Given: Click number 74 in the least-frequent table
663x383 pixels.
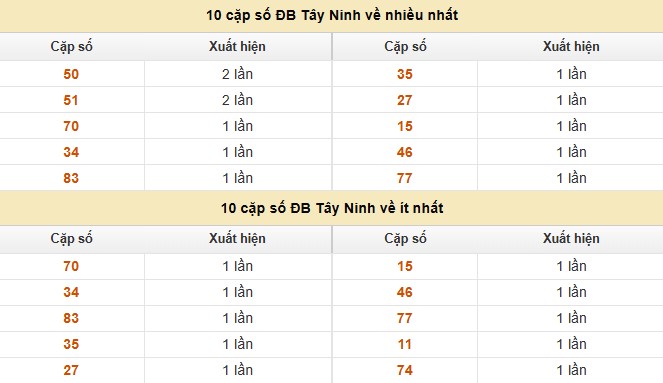Looking at the screenshot, I should [405, 370].
